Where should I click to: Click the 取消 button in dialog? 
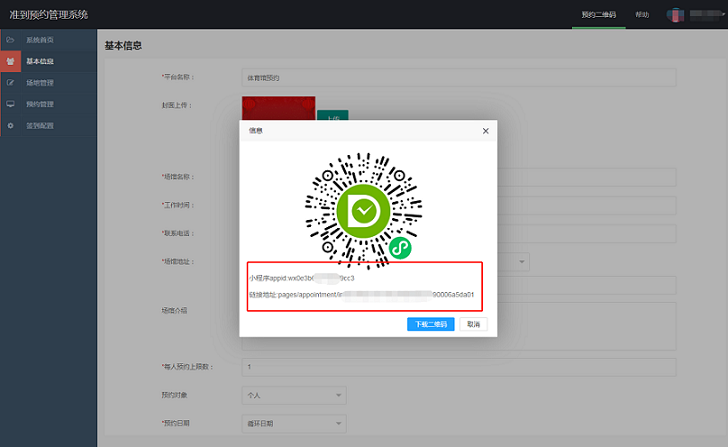point(473,324)
